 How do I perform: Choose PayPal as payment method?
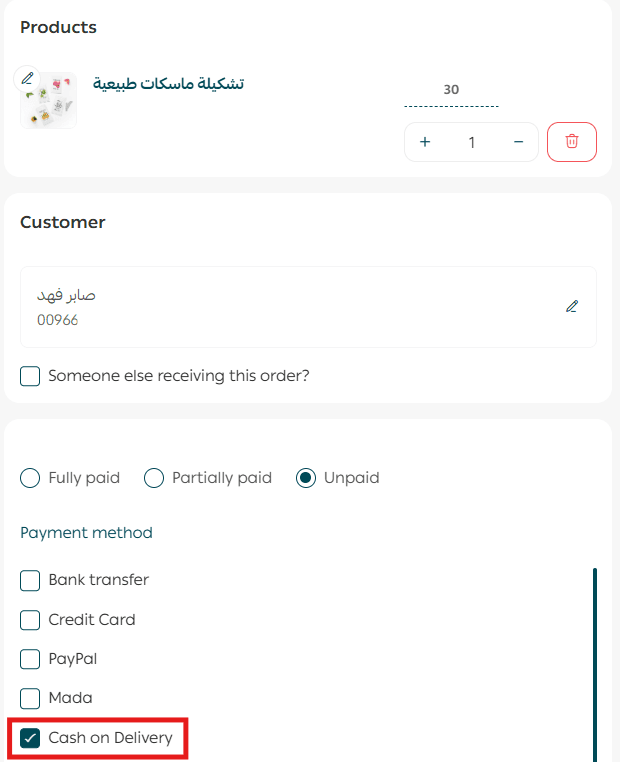click(31, 659)
